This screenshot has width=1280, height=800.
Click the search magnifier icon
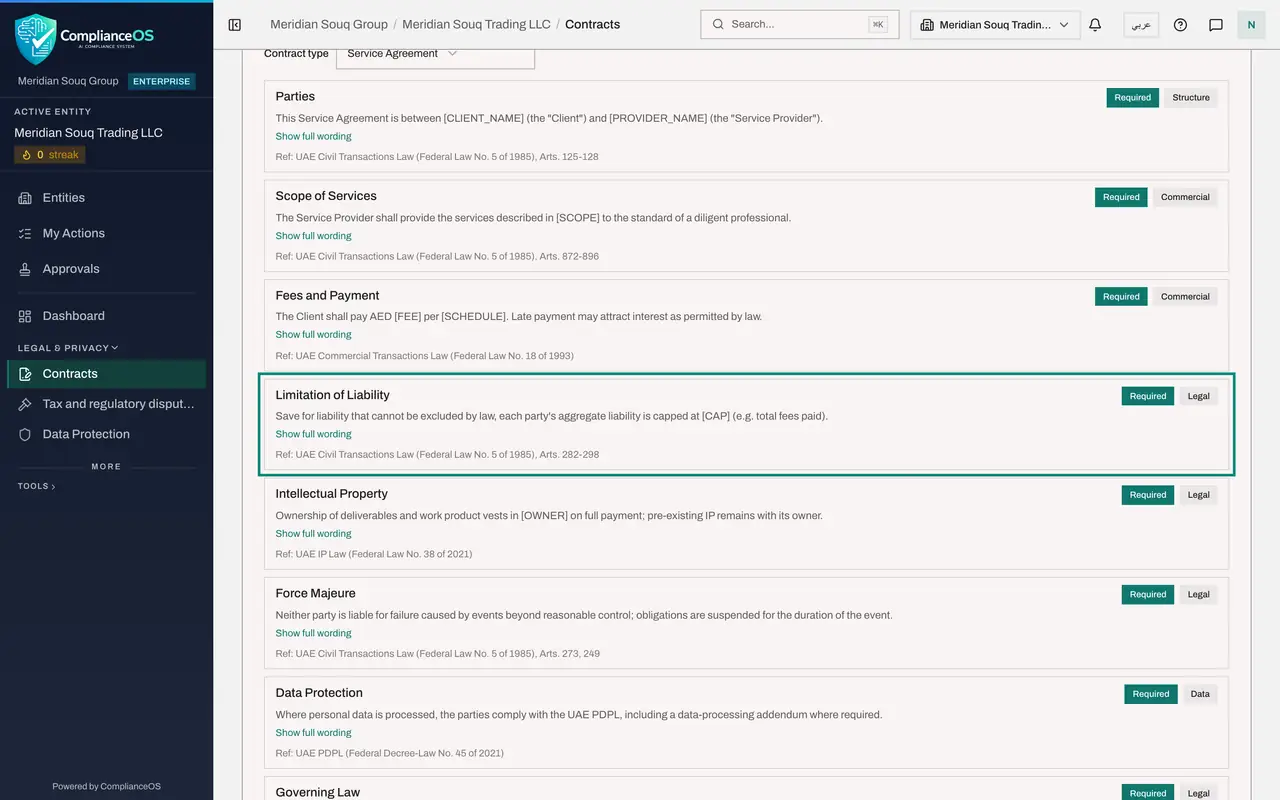click(x=719, y=24)
